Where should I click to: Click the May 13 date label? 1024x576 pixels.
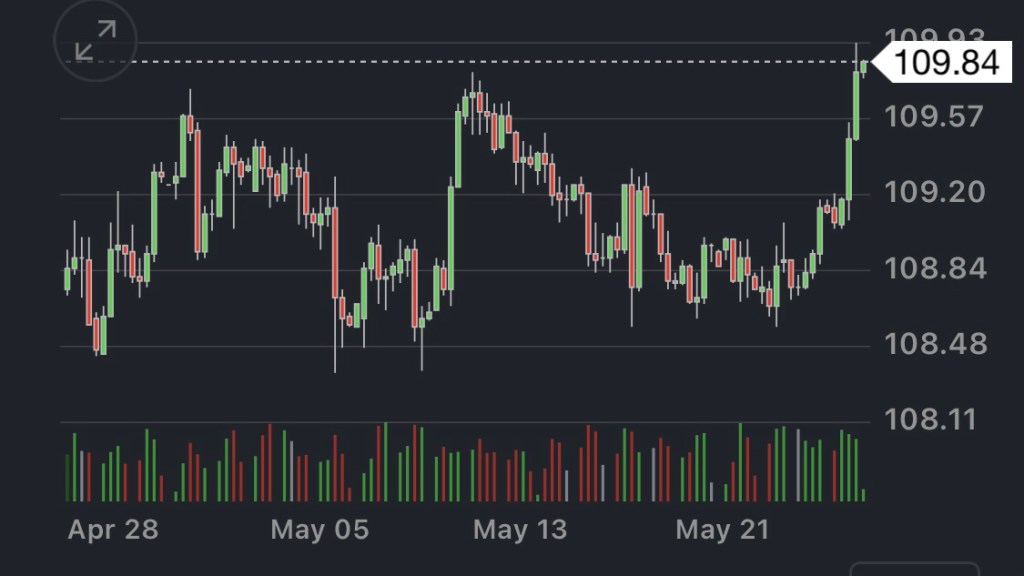(x=520, y=530)
